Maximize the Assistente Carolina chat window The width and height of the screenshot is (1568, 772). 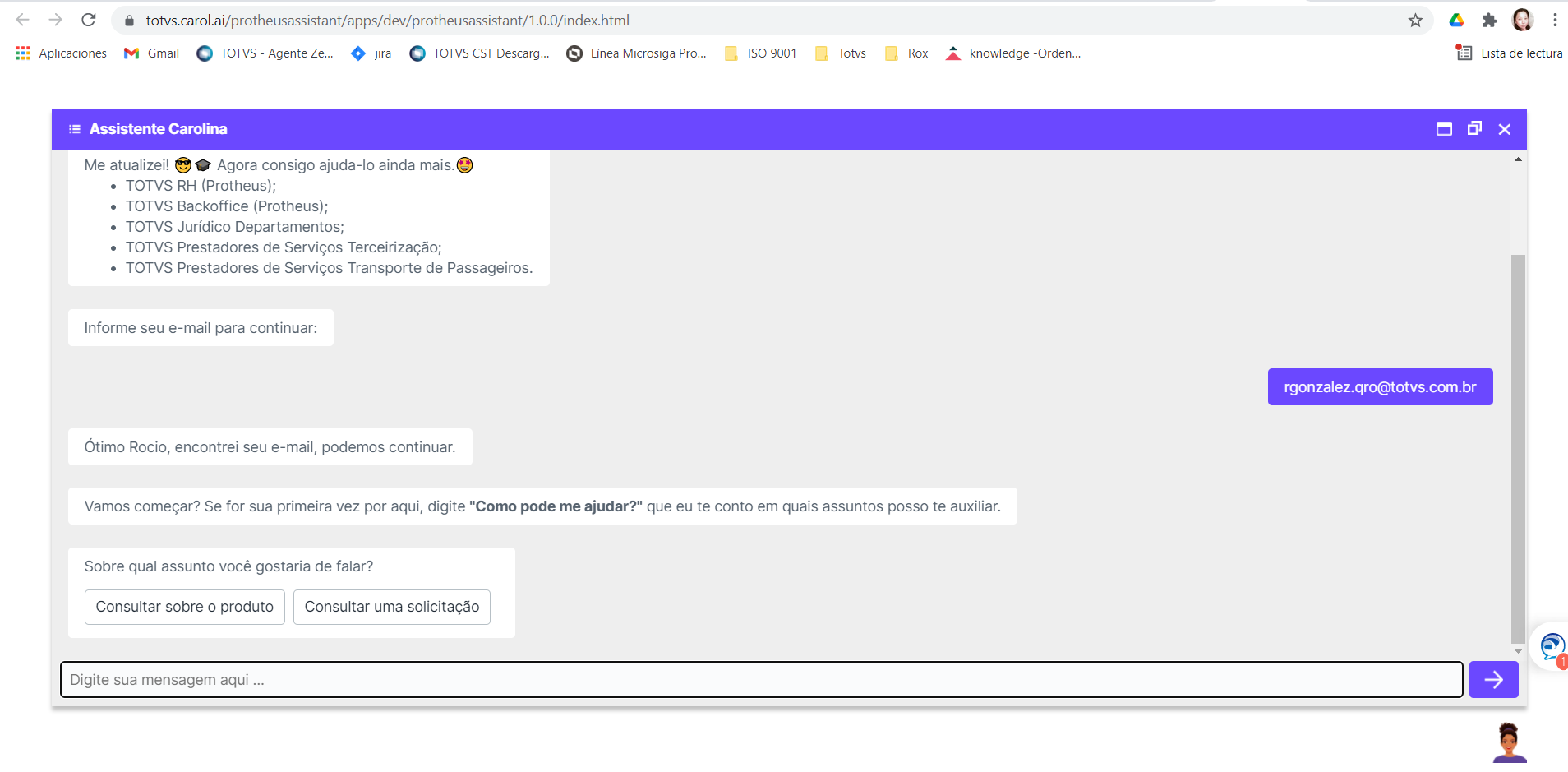click(x=1444, y=129)
